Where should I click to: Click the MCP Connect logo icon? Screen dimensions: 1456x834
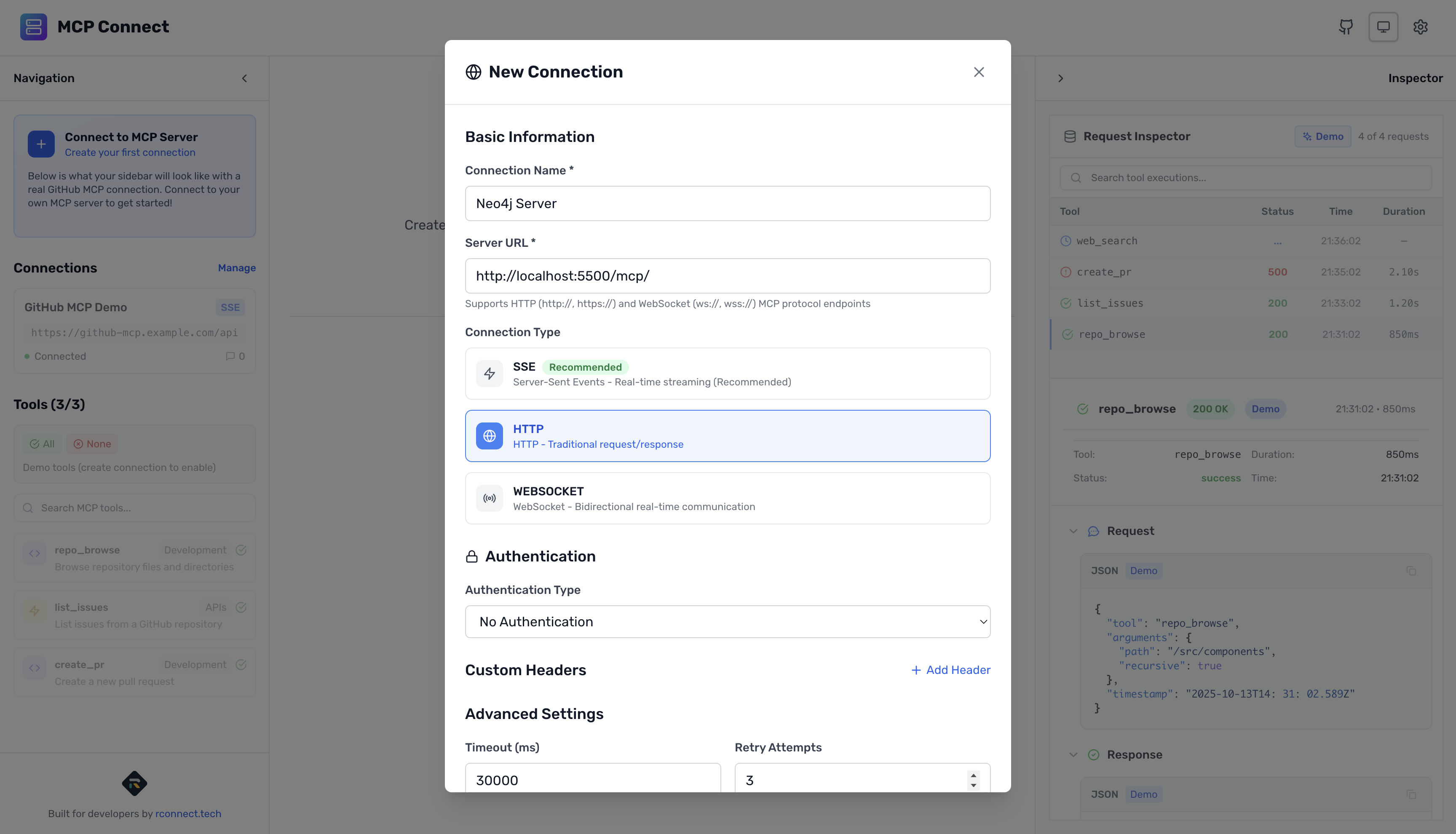pyautogui.click(x=33, y=27)
